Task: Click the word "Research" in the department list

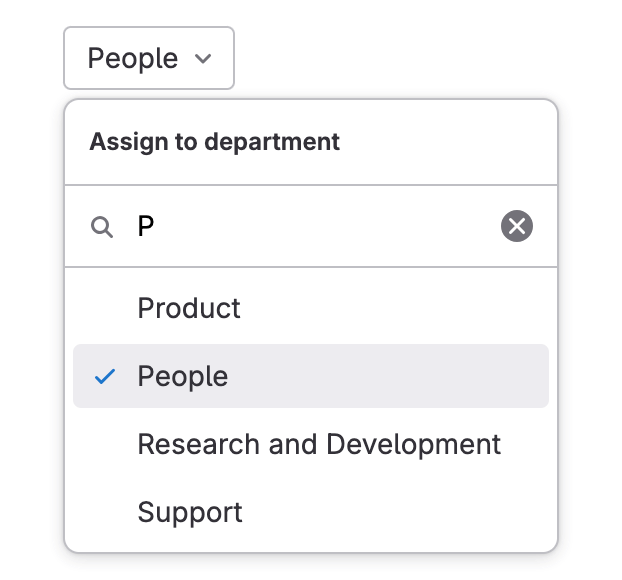Action: coord(189,444)
